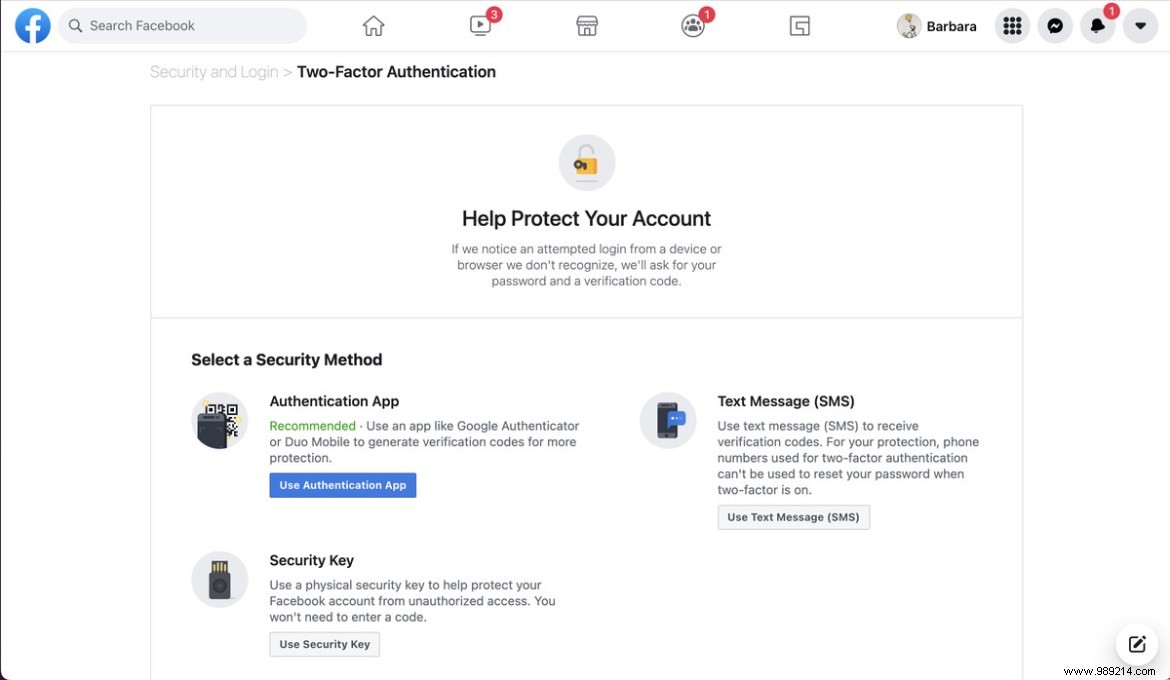The image size is (1170, 680).
Task: Open the floating compose pencil button
Action: tap(1136, 644)
